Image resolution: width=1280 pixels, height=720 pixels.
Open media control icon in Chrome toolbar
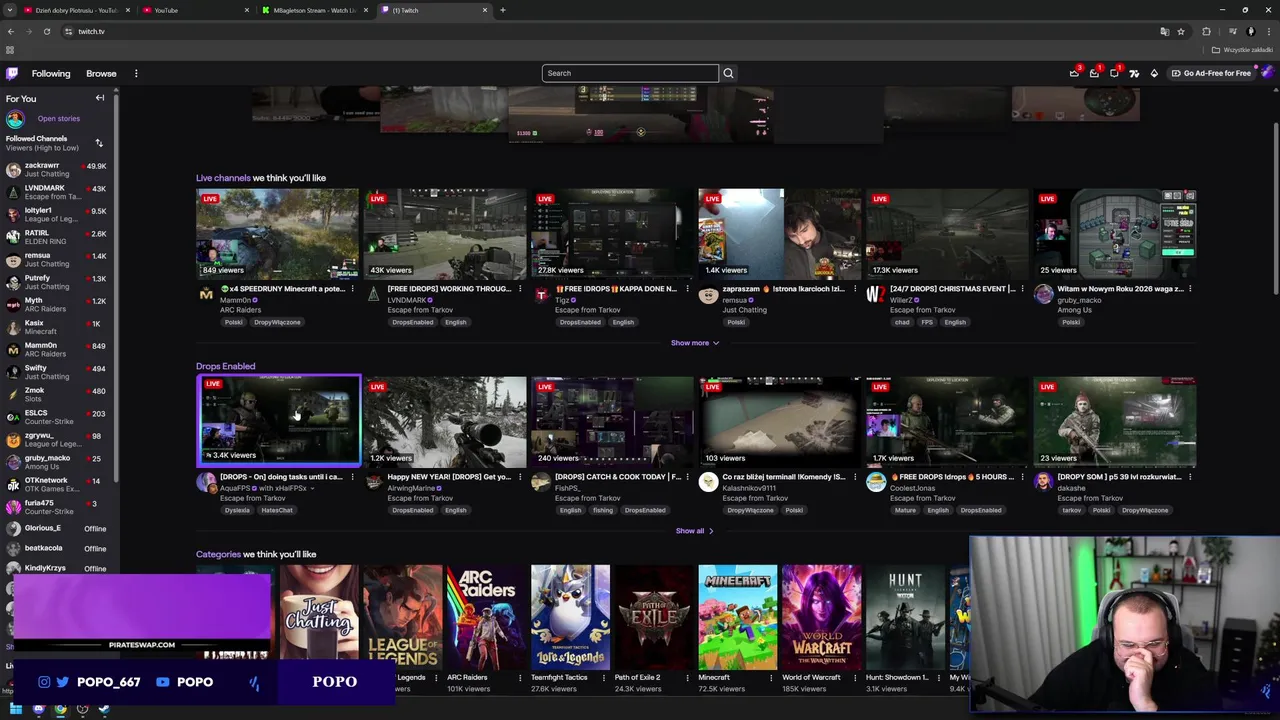(1231, 31)
